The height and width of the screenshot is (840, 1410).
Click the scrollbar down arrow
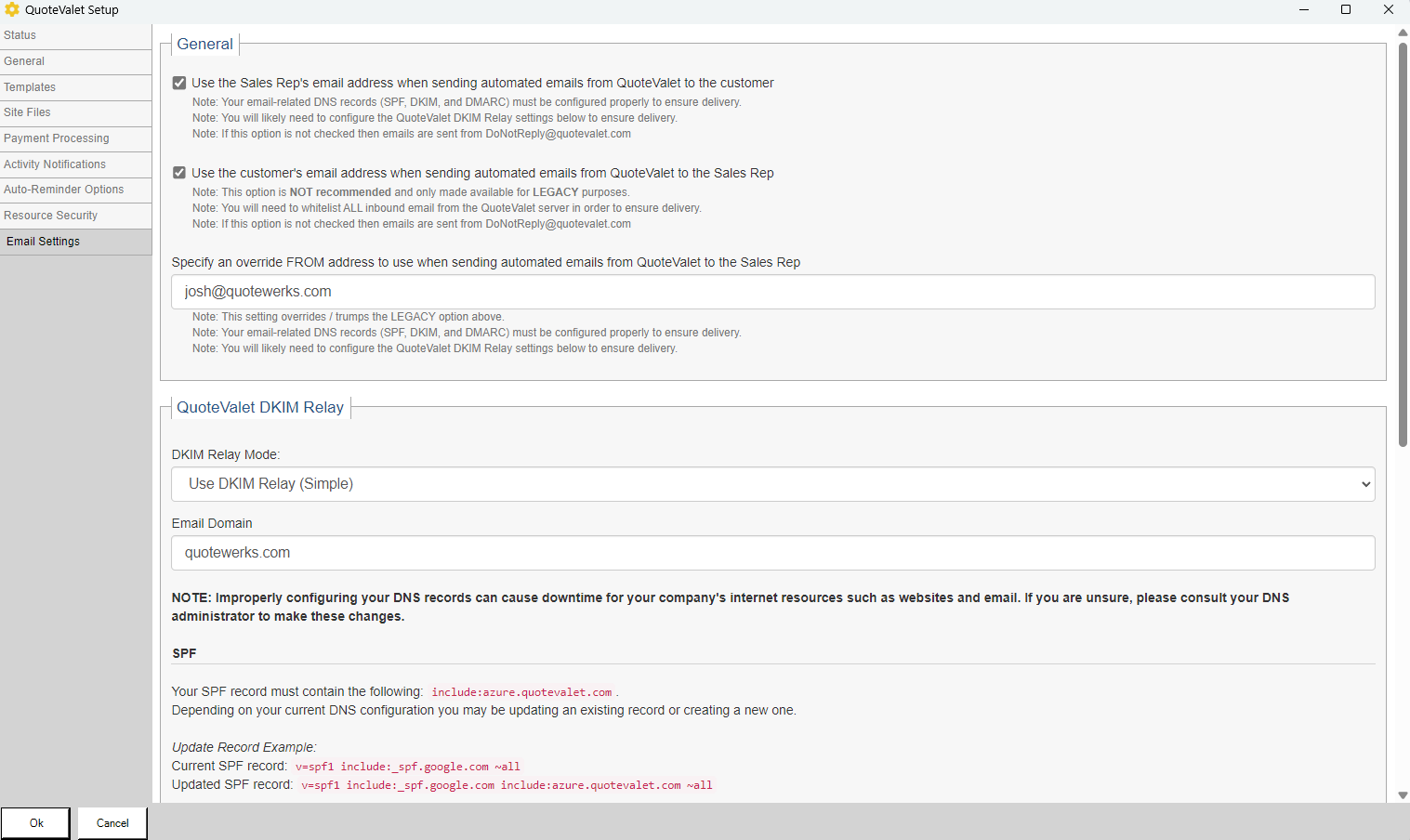1403,795
